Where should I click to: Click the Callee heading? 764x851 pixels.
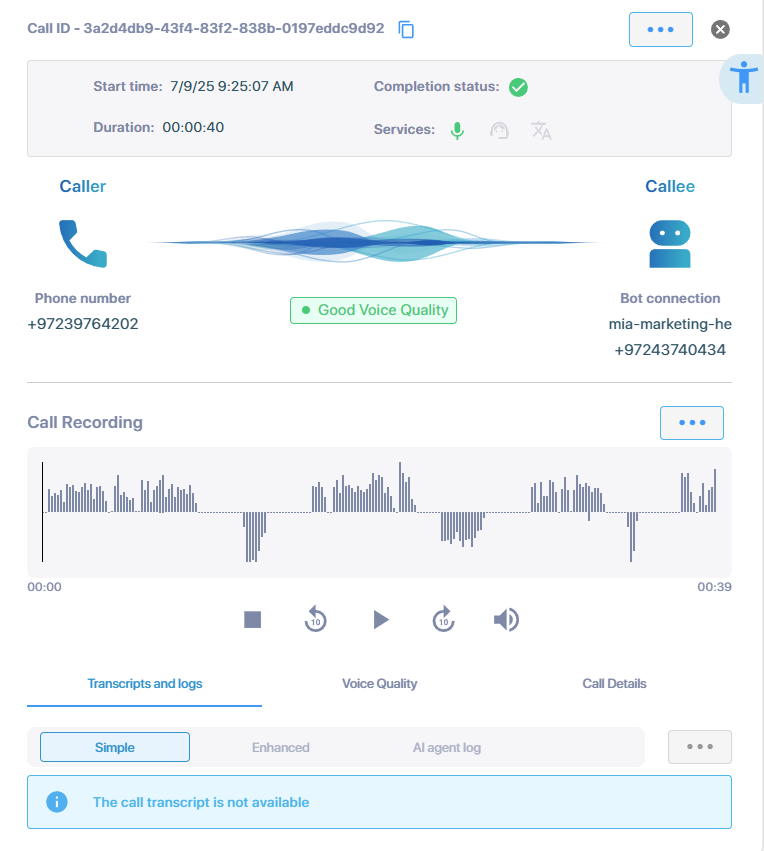pos(670,186)
